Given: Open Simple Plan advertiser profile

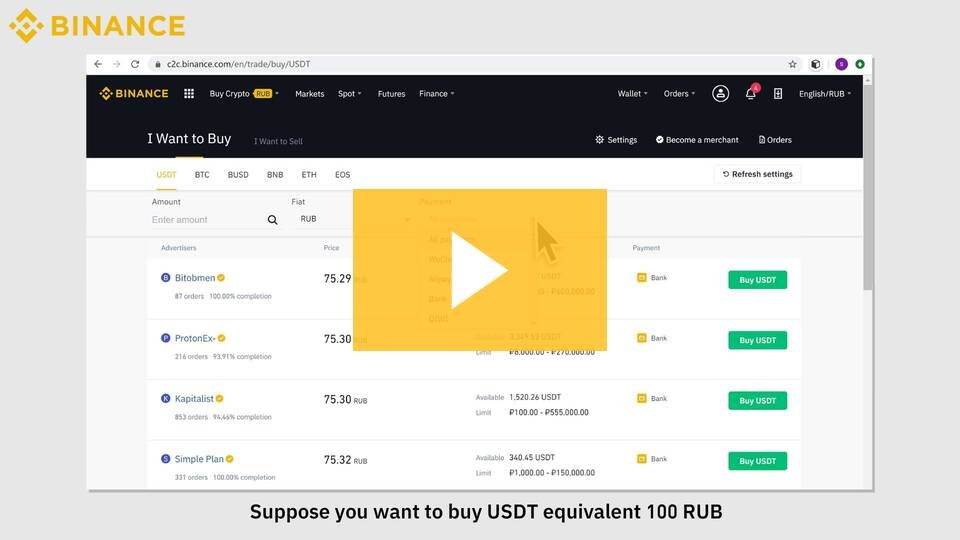Looking at the screenshot, I should pyautogui.click(x=199, y=459).
